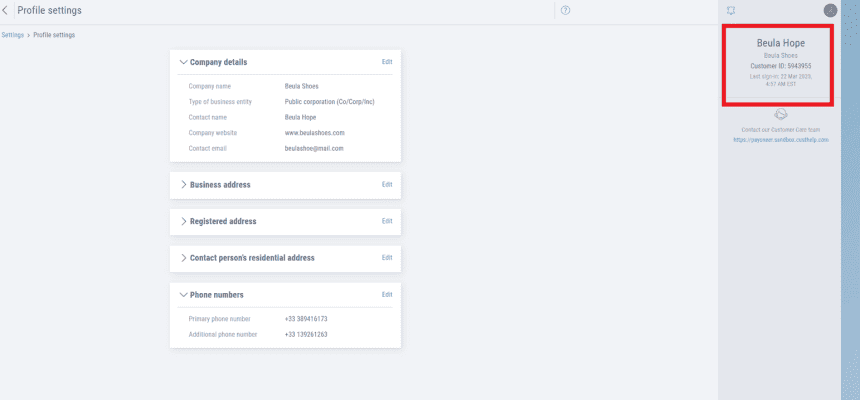Collapse the Company details section
This screenshot has height=400, width=860.
[183, 62]
